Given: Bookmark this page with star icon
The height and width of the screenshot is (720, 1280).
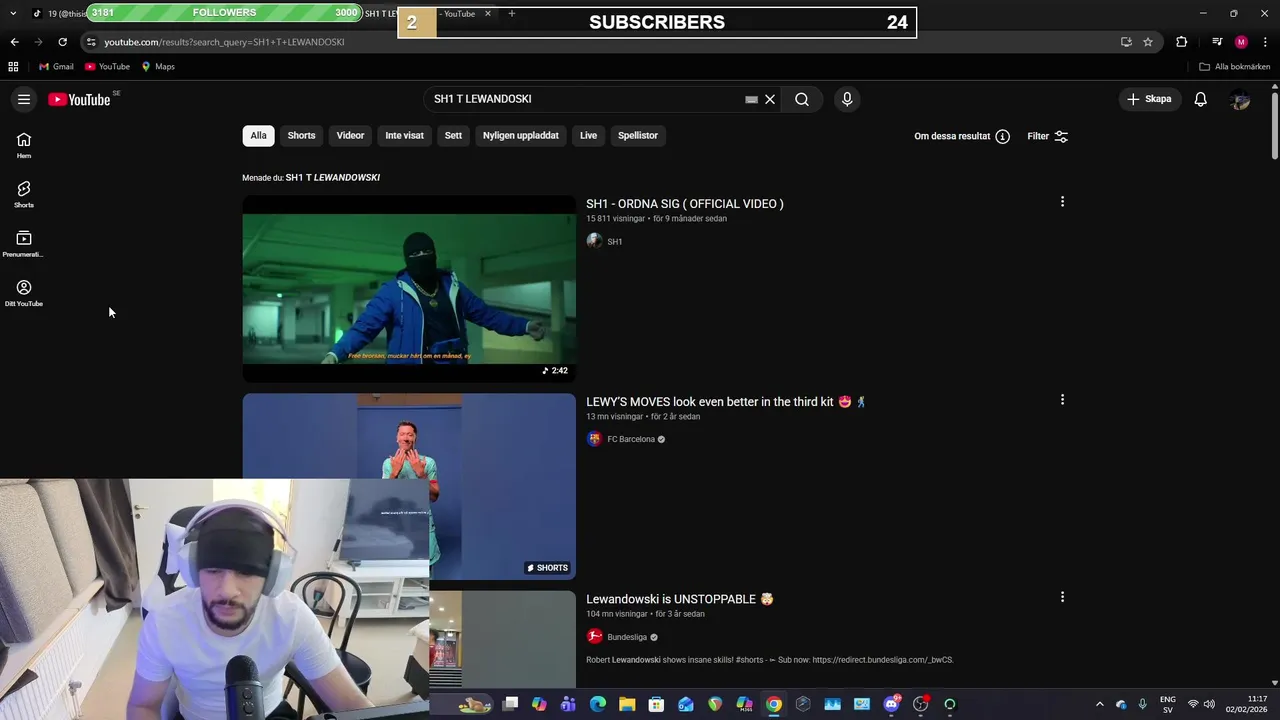Looking at the screenshot, I should click(1148, 42).
